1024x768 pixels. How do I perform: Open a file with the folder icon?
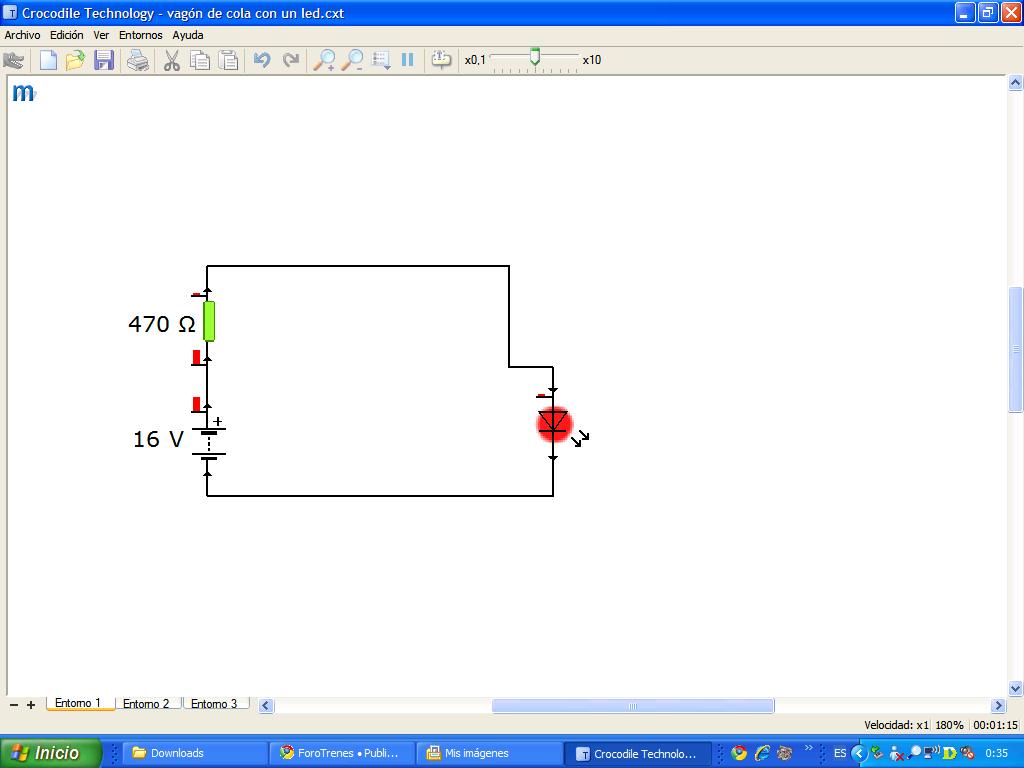tap(75, 60)
